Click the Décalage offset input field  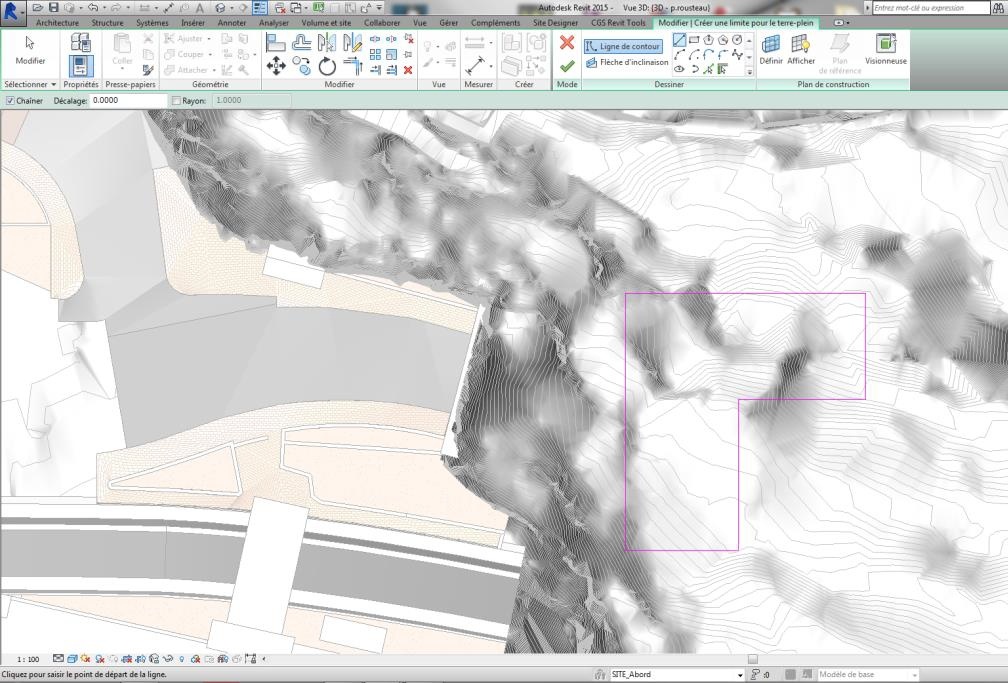pos(127,101)
